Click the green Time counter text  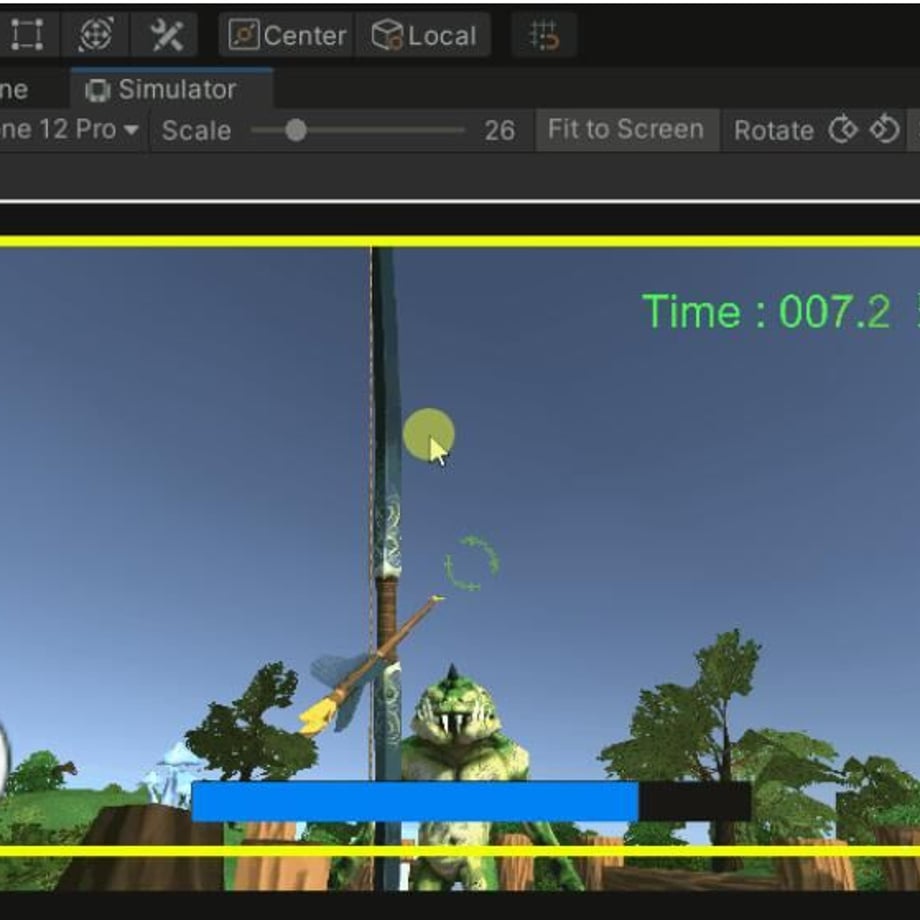point(766,312)
